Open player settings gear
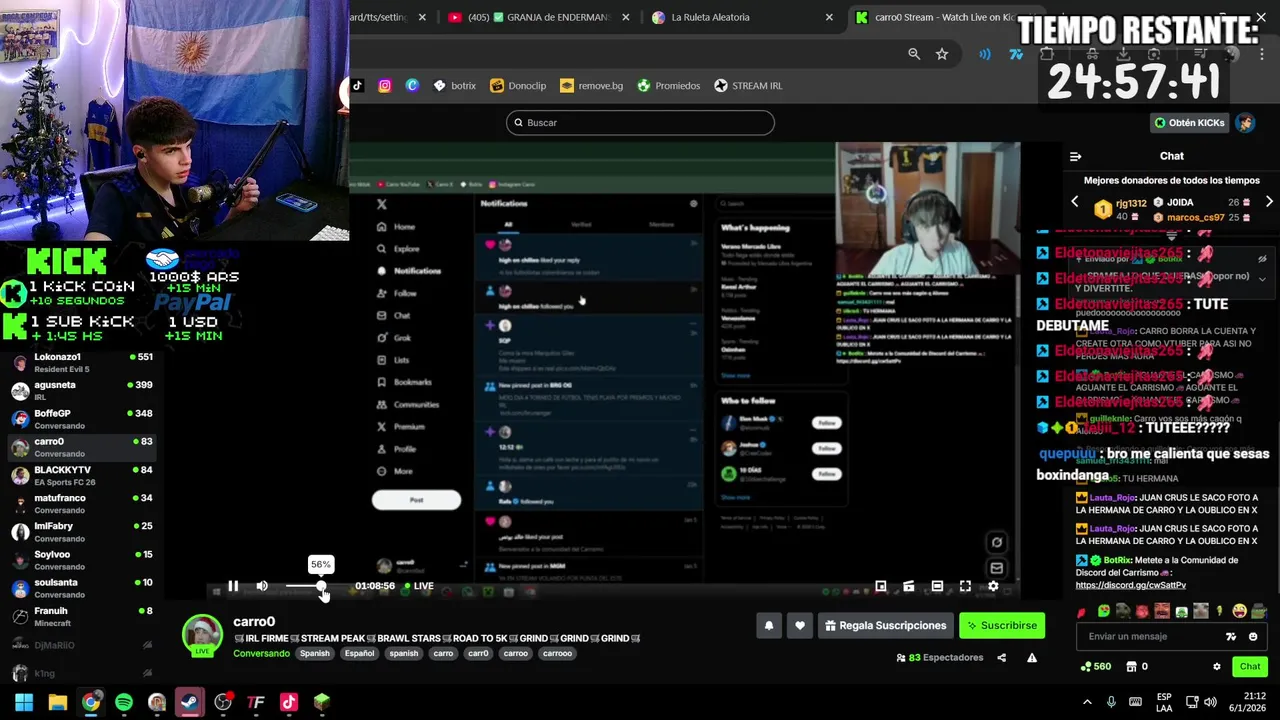The height and width of the screenshot is (720, 1280). tap(993, 586)
